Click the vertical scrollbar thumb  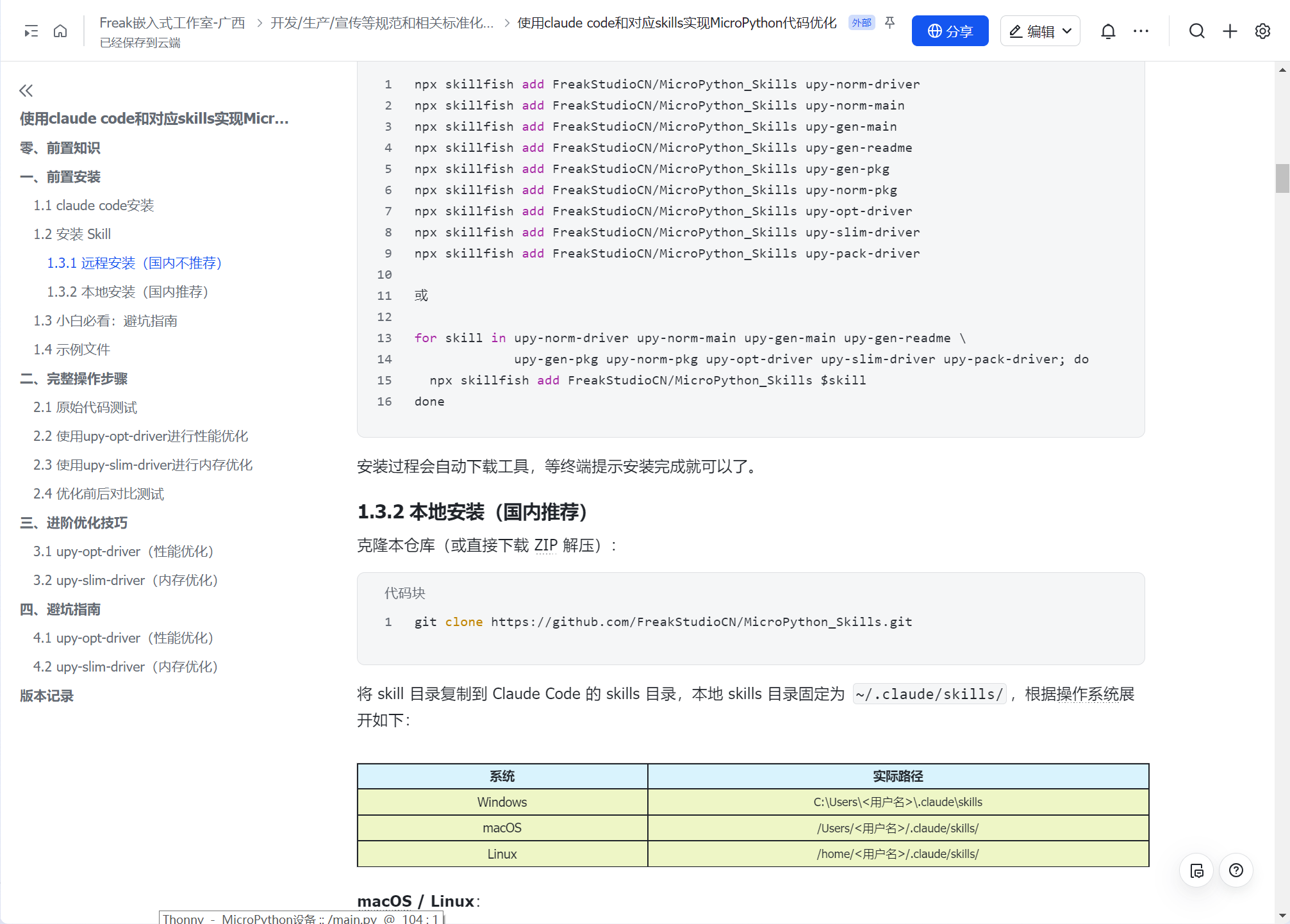click(x=1282, y=178)
